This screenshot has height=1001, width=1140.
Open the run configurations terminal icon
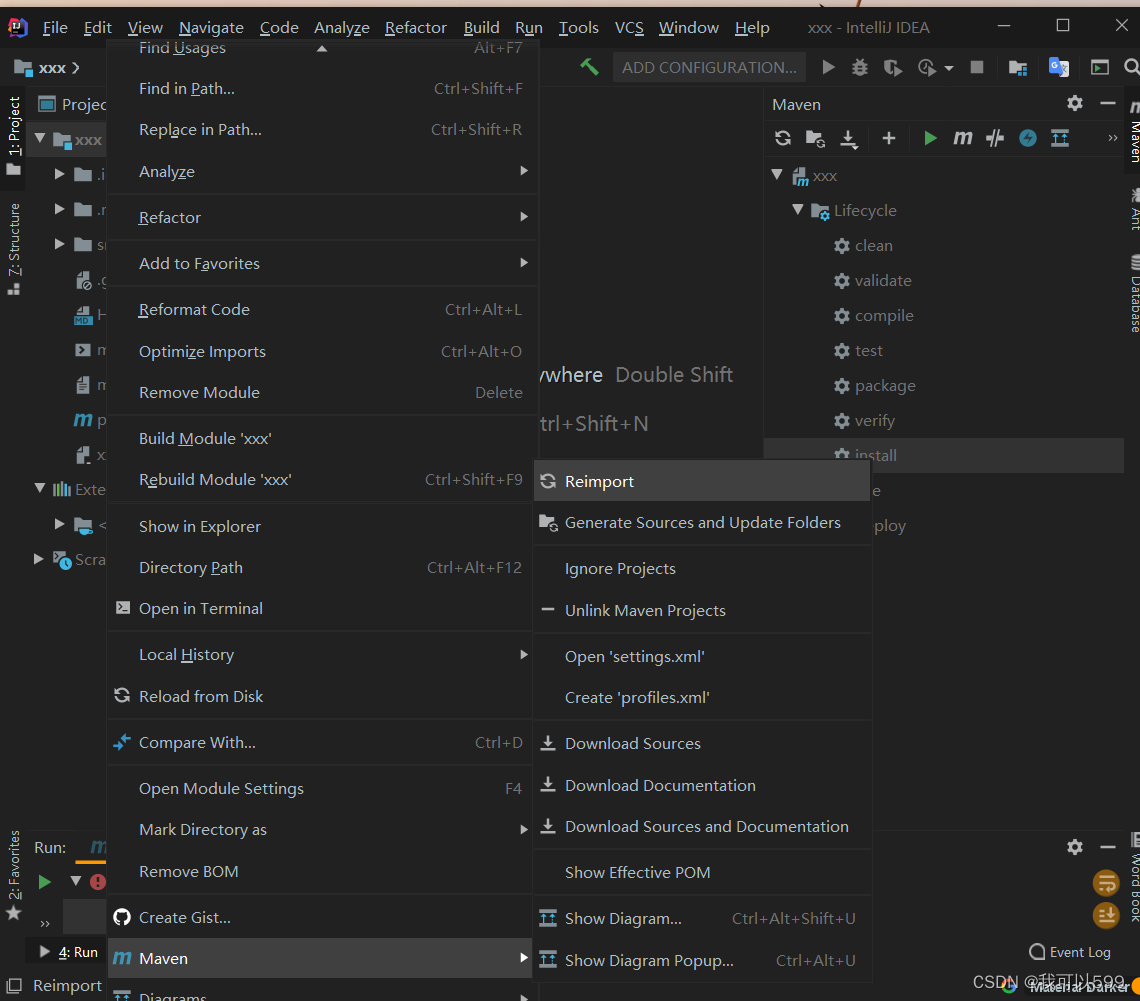(x=1100, y=68)
